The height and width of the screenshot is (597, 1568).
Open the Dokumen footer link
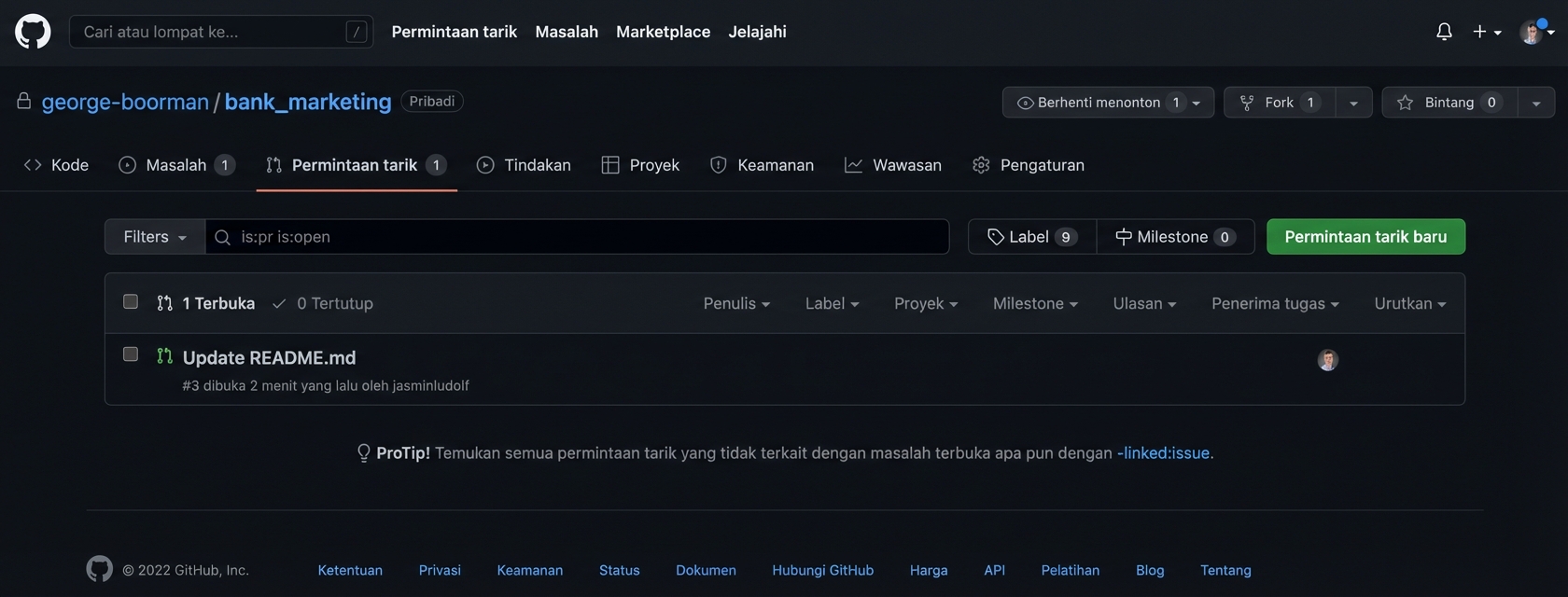(706, 570)
